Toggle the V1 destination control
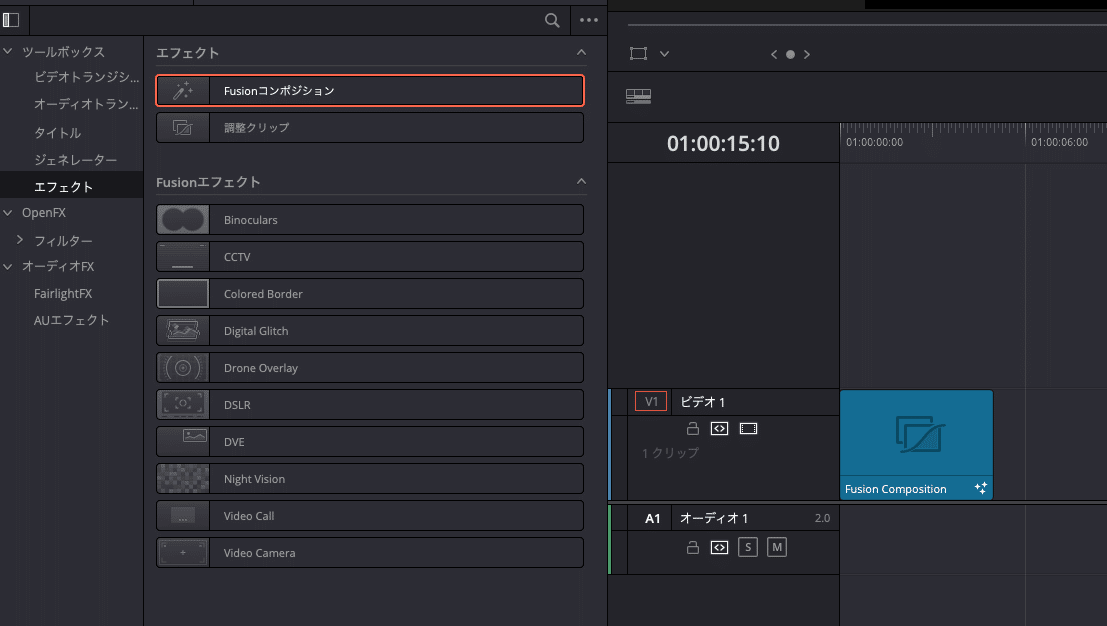 click(651, 402)
